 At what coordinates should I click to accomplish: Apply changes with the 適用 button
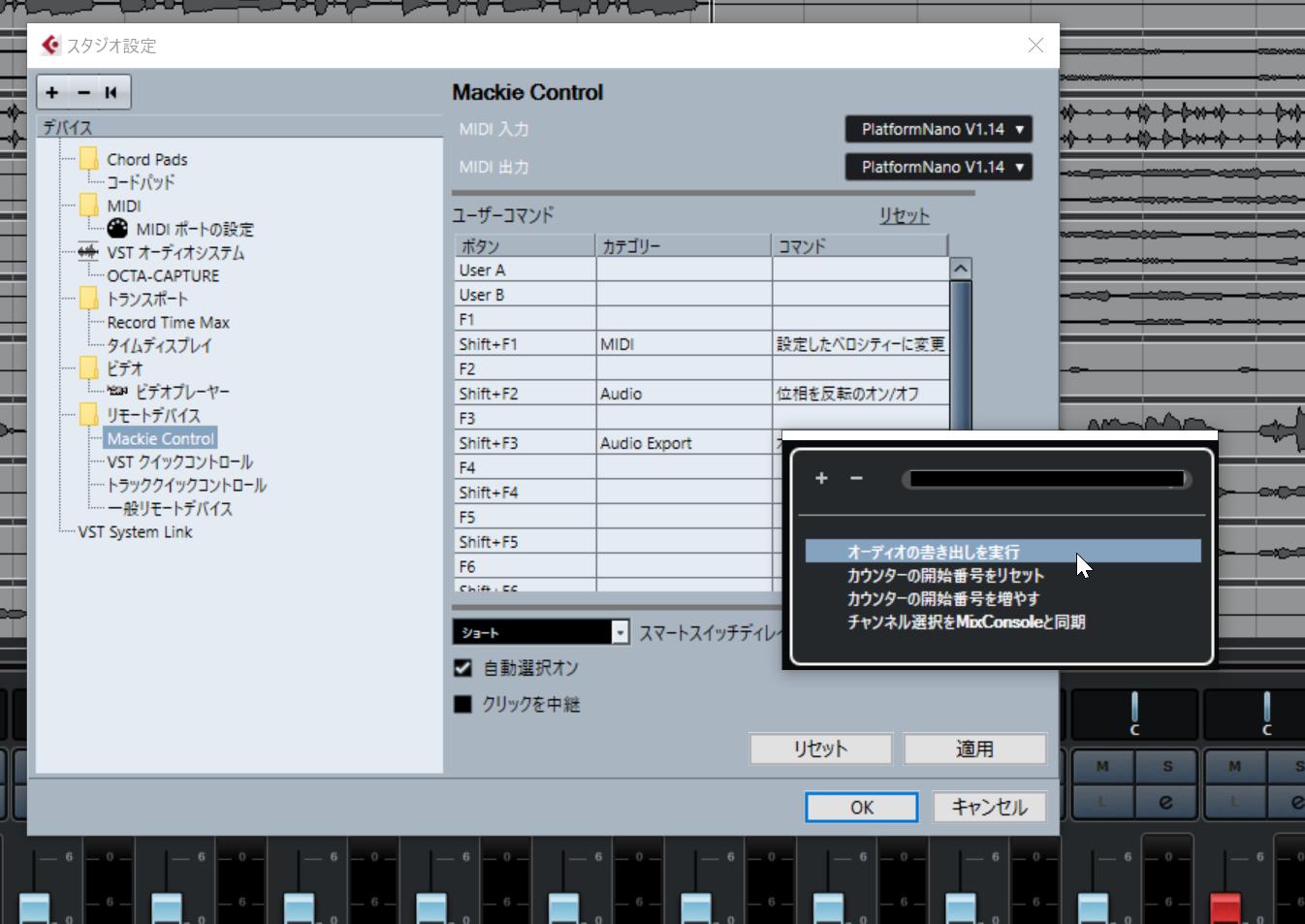pyautogui.click(x=974, y=748)
